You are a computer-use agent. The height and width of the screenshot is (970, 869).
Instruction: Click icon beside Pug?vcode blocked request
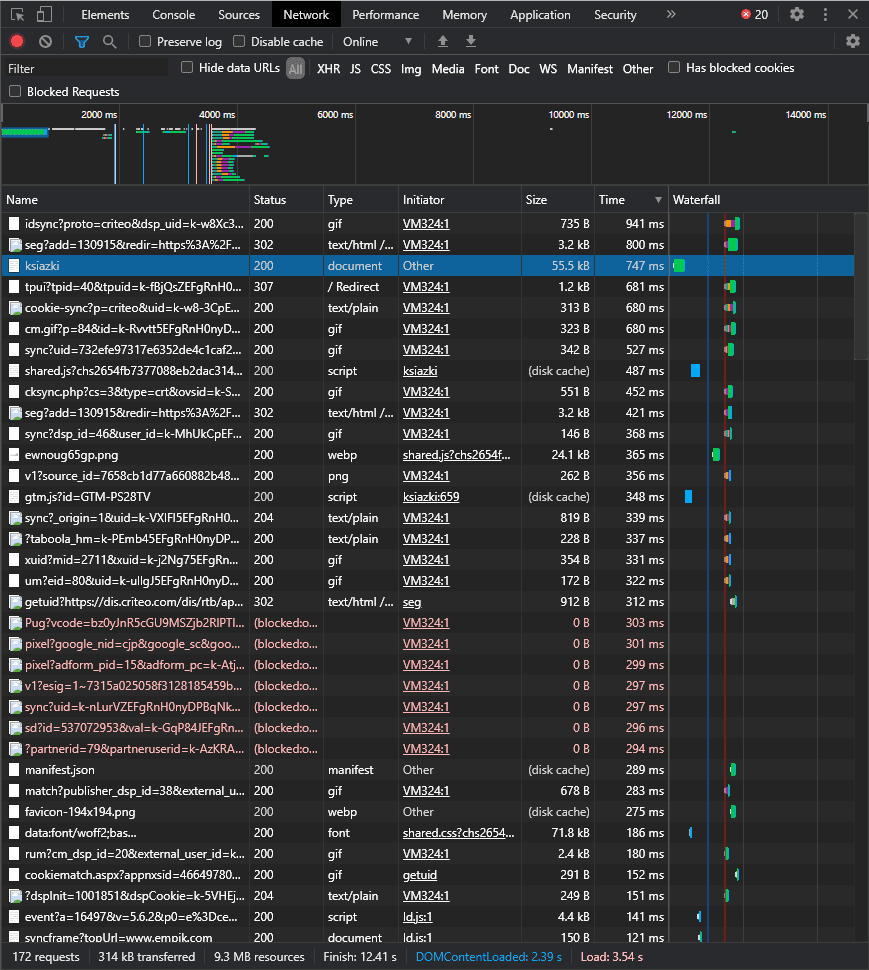tap(15, 623)
